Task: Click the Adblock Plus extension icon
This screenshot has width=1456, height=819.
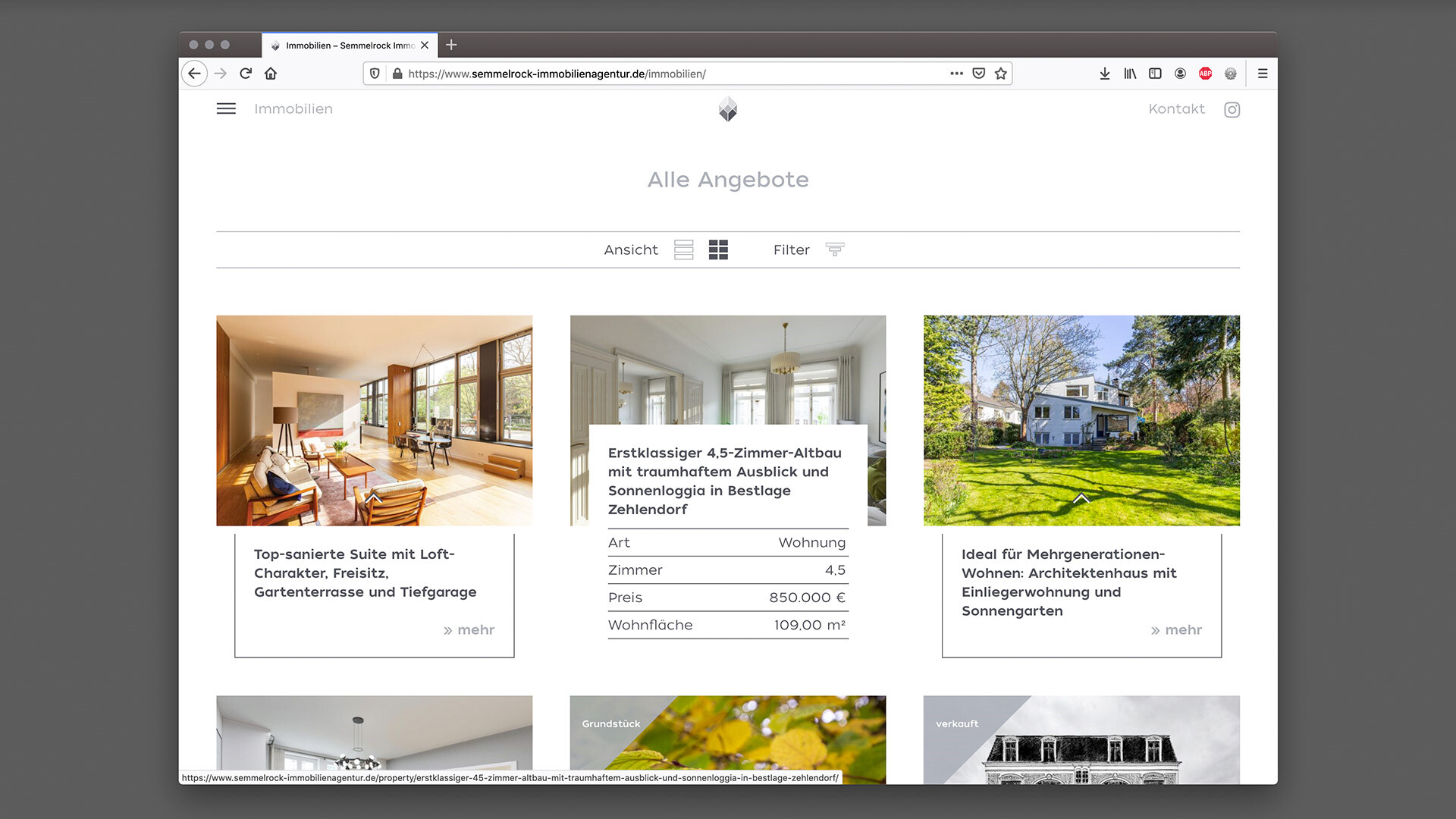Action: (x=1205, y=74)
